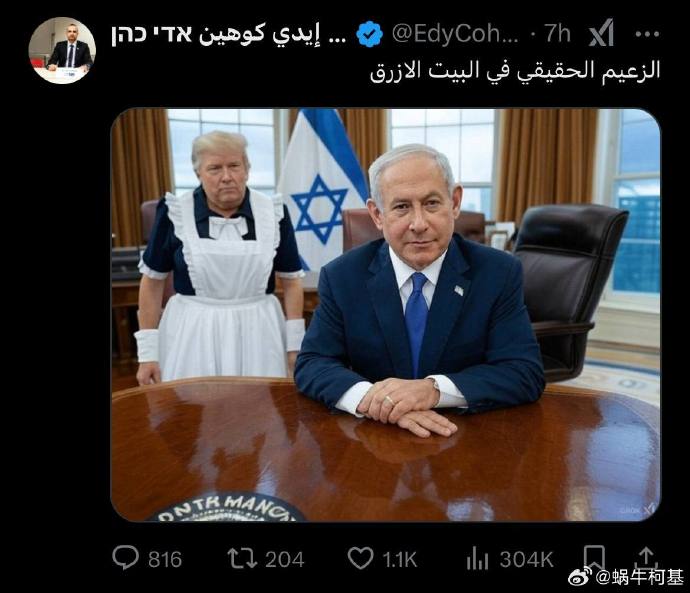Click the 1.1K likes count

point(400,560)
